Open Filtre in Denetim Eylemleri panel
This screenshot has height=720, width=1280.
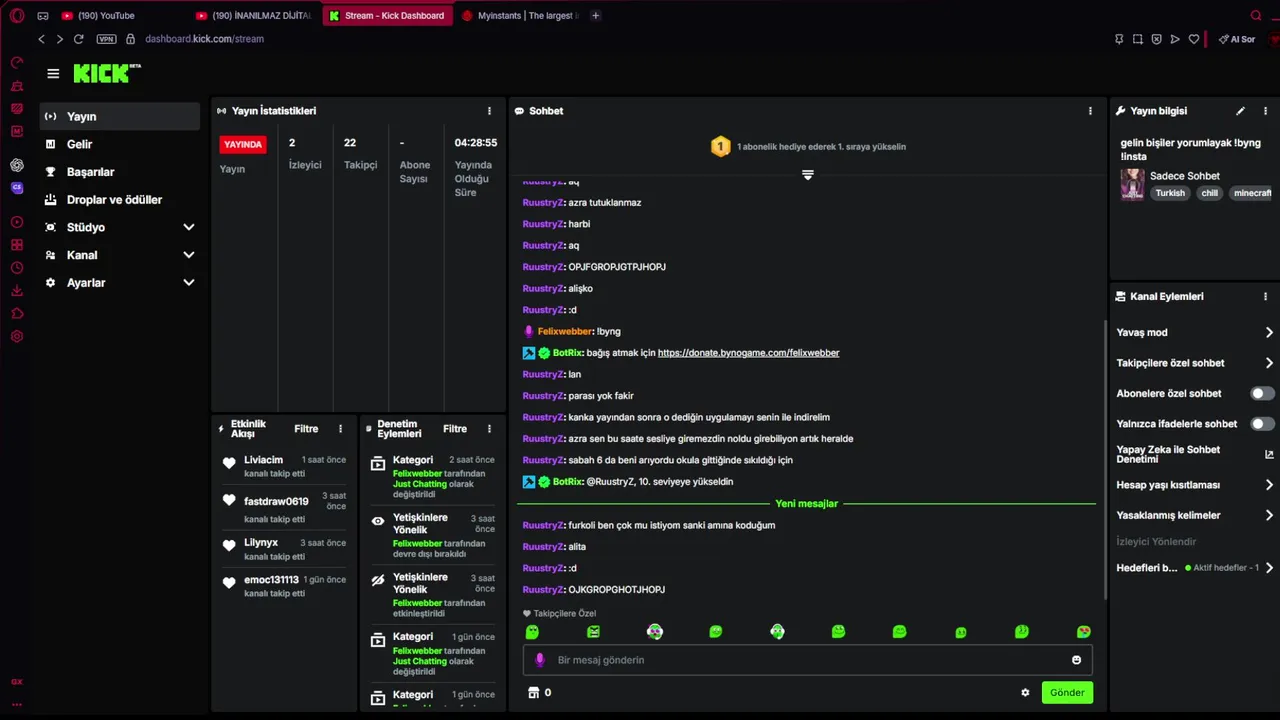[455, 429]
